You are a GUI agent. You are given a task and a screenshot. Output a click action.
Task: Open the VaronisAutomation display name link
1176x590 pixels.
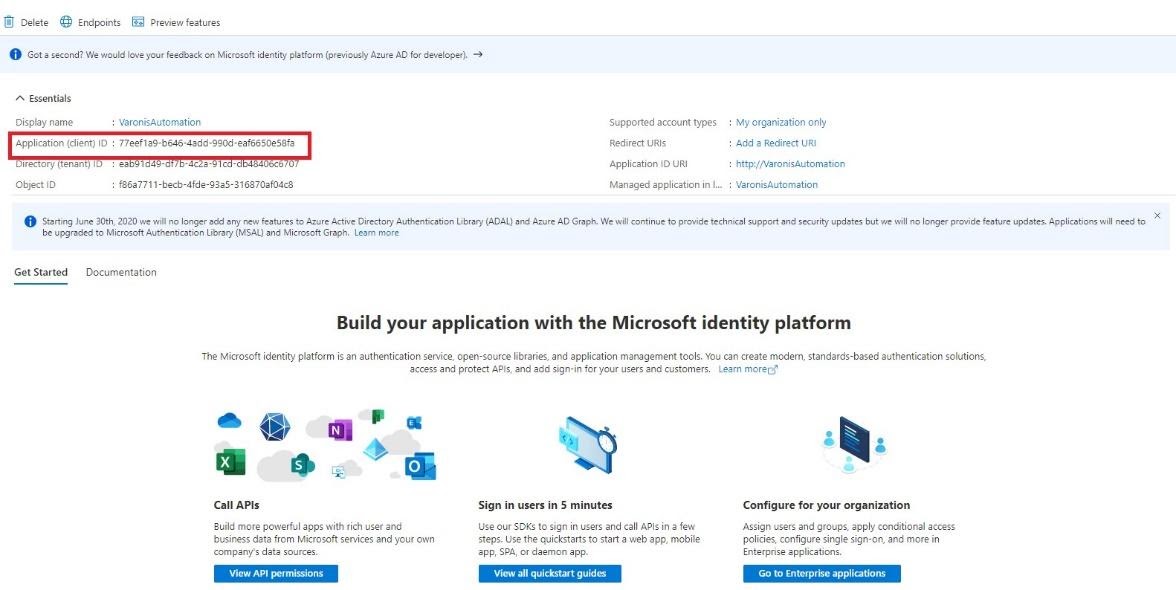[160, 122]
